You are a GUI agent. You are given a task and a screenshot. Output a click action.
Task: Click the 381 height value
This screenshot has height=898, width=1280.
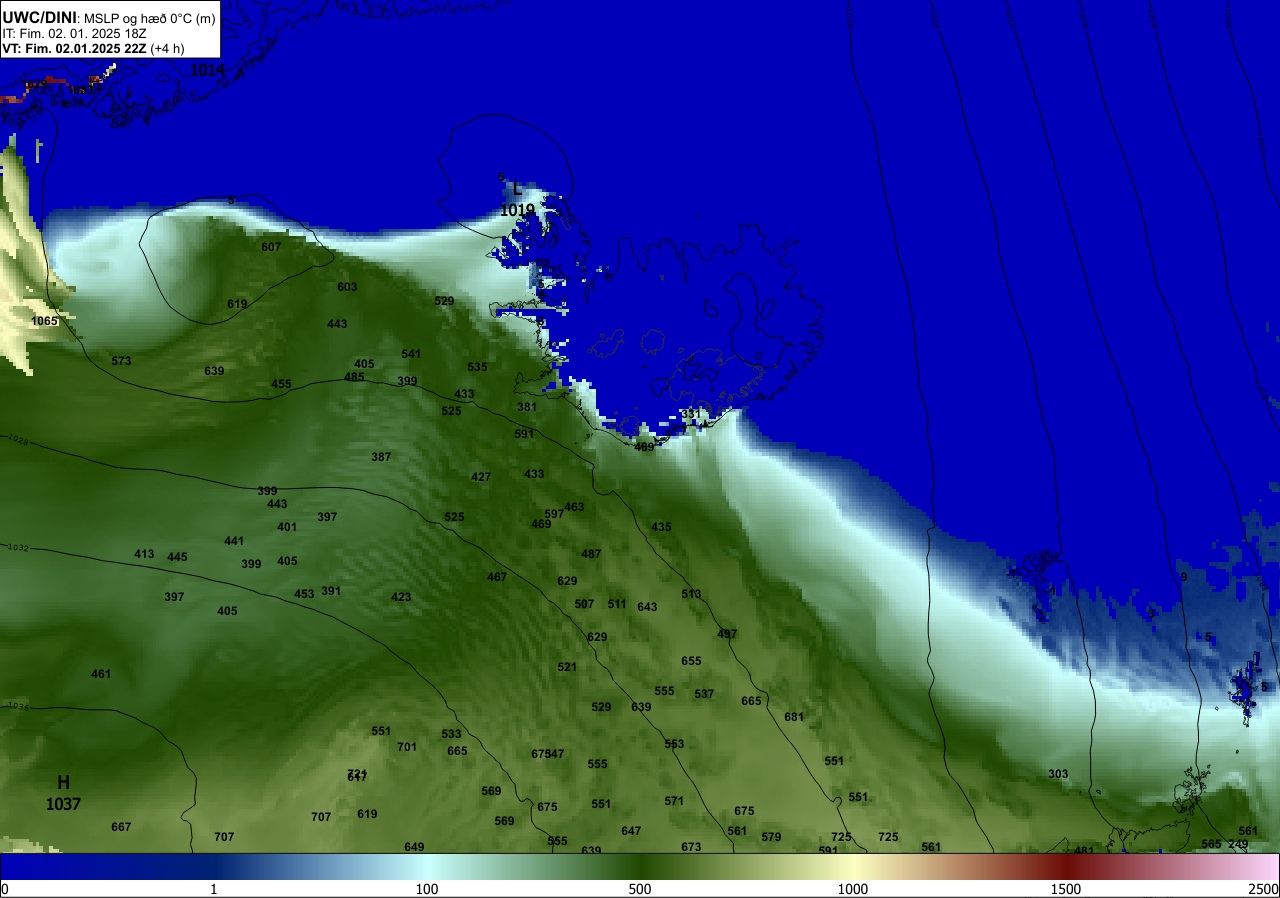click(527, 407)
